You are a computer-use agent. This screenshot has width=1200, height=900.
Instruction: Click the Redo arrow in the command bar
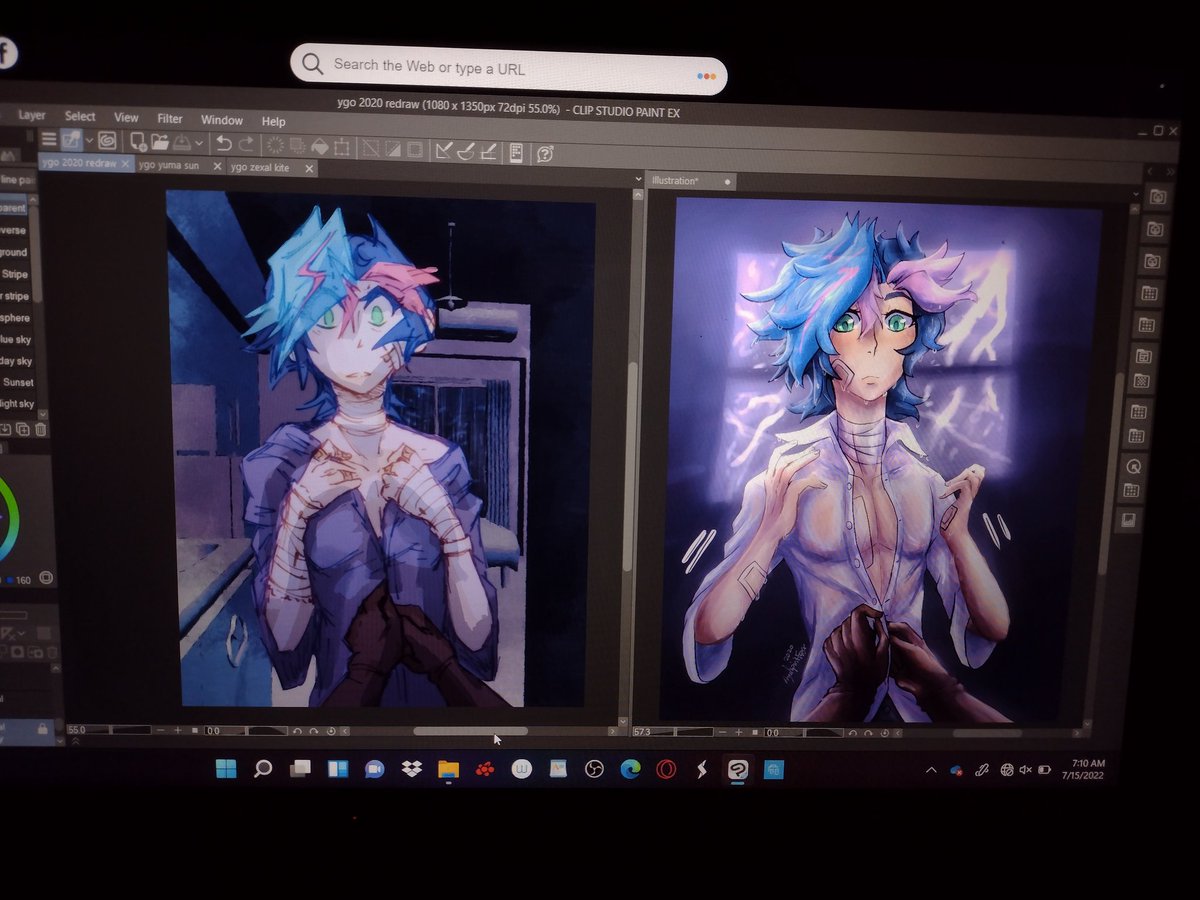tap(246, 145)
